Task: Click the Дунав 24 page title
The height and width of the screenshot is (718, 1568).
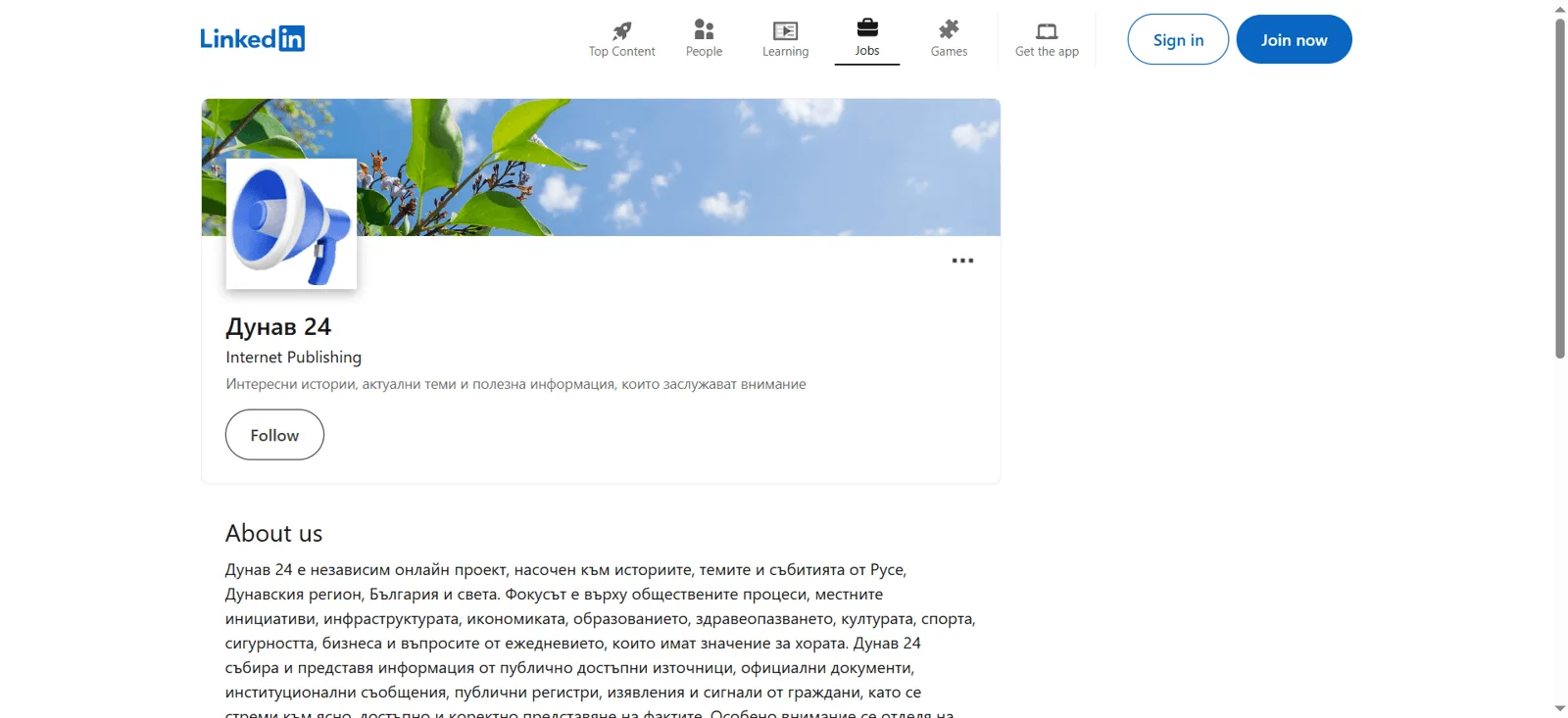Action: 278,326
